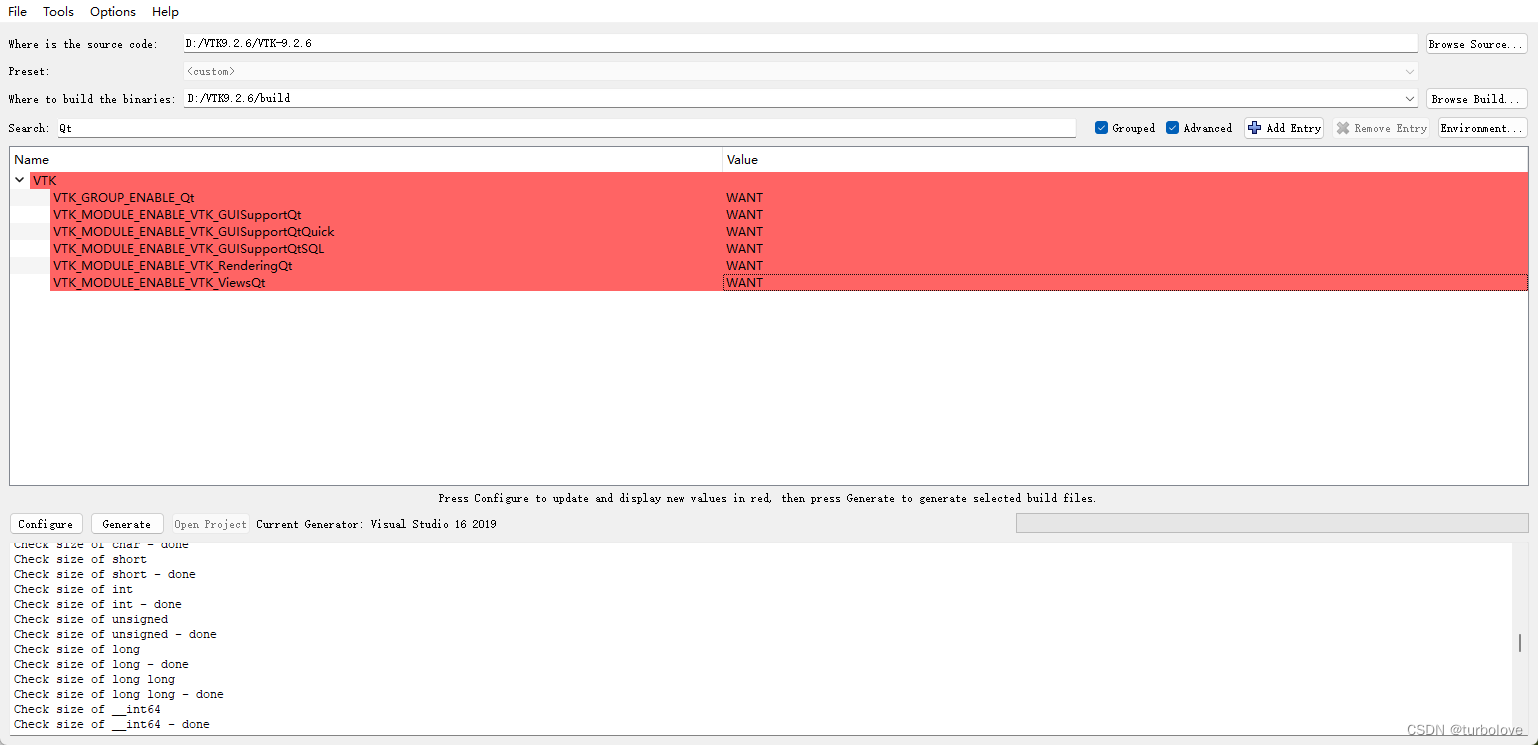Click the Remove Entry cross icon

[x=1343, y=127]
